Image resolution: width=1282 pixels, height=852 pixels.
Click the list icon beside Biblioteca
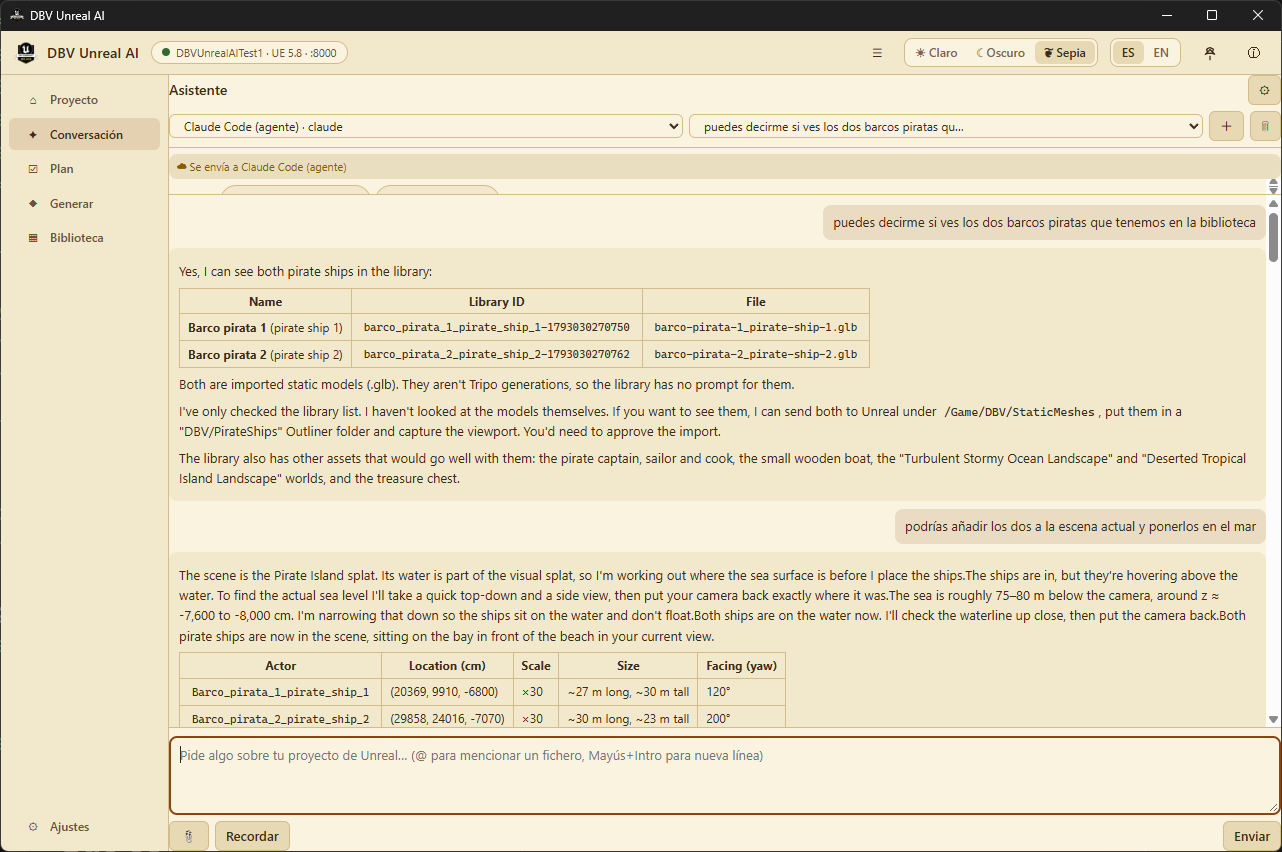pos(33,238)
